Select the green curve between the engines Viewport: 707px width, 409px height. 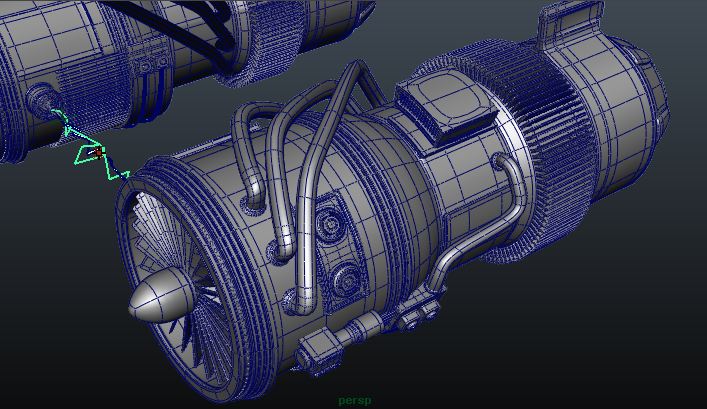[90, 146]
